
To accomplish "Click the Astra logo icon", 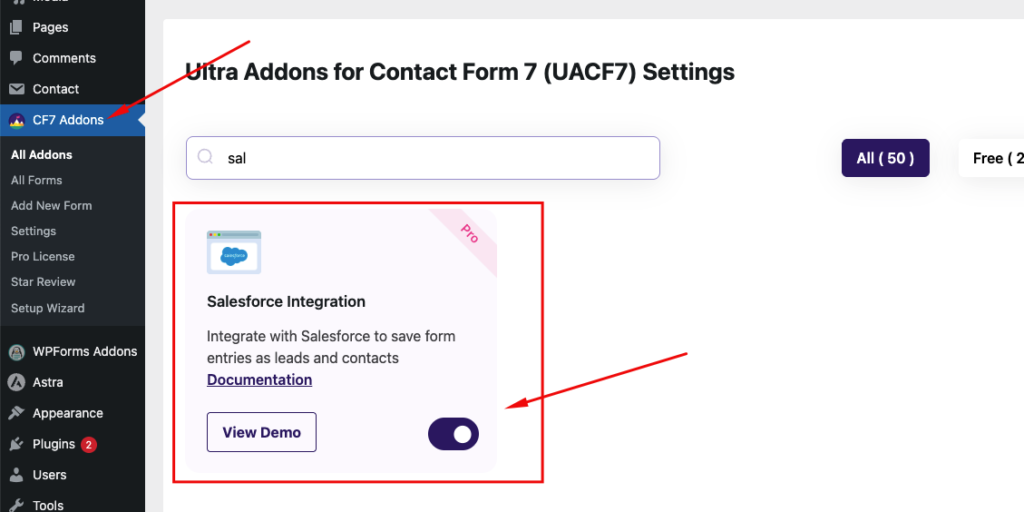I will coord(16,382).
